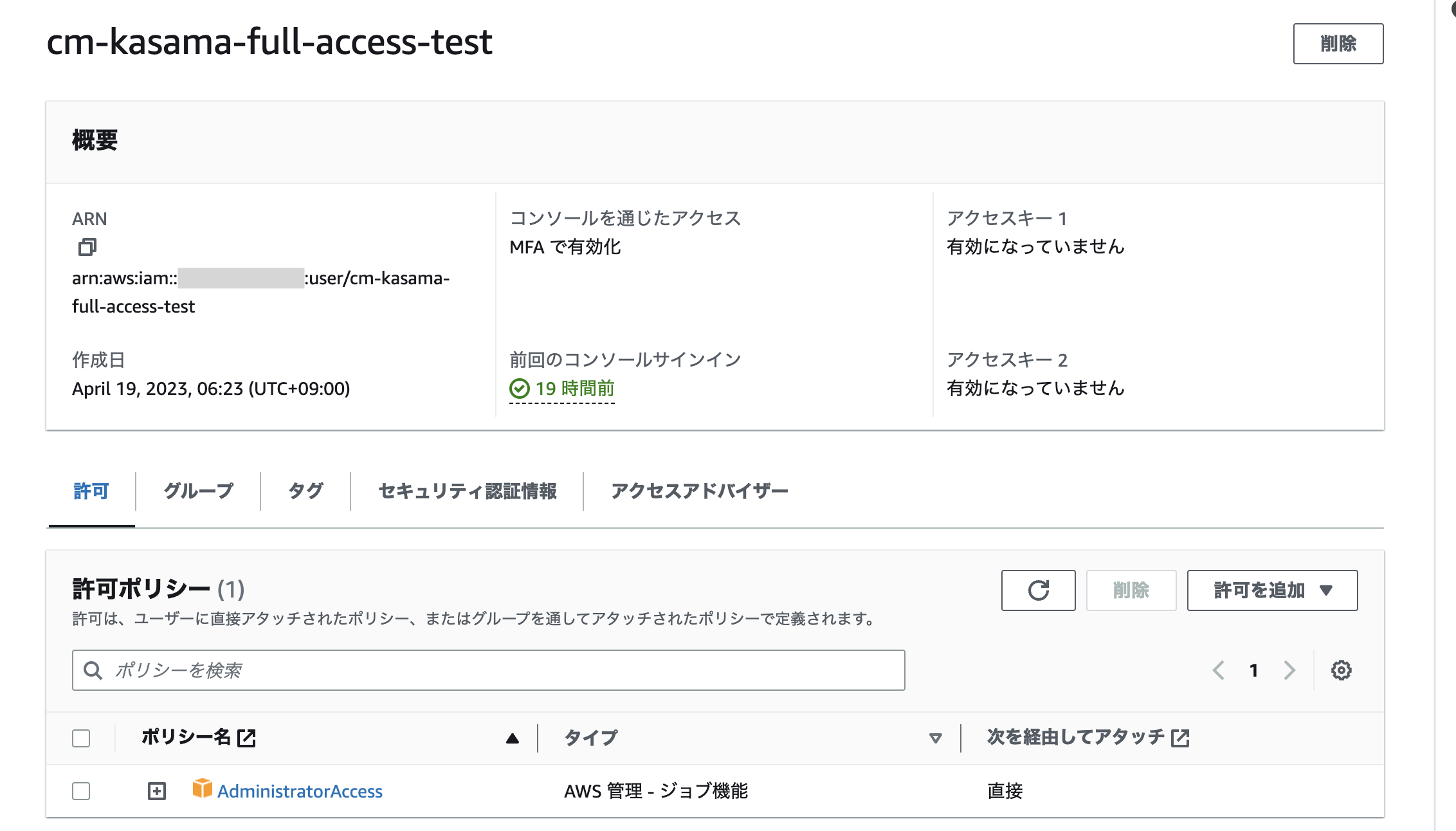The image size is (1456, 831).
Task: Open table preferences with the gear icon
Action: (1341, 670)
